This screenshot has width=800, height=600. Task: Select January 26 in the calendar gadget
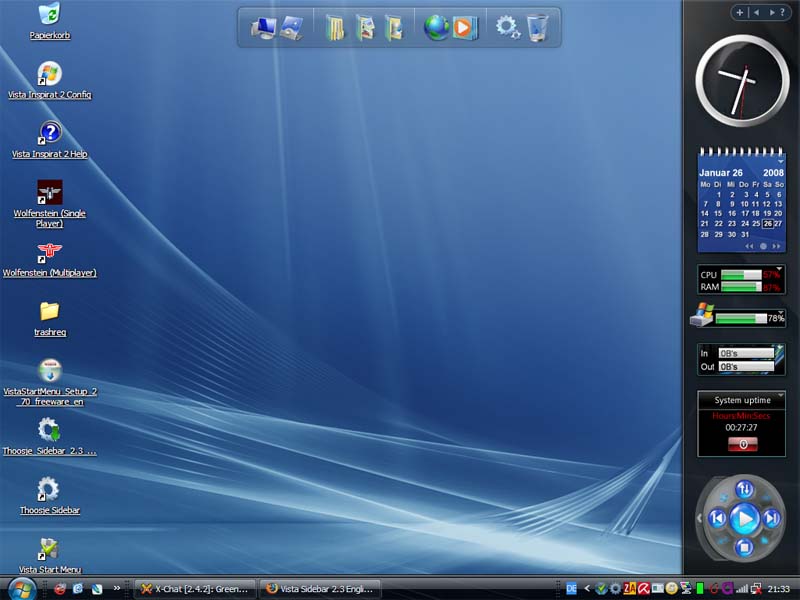(767, 223)
